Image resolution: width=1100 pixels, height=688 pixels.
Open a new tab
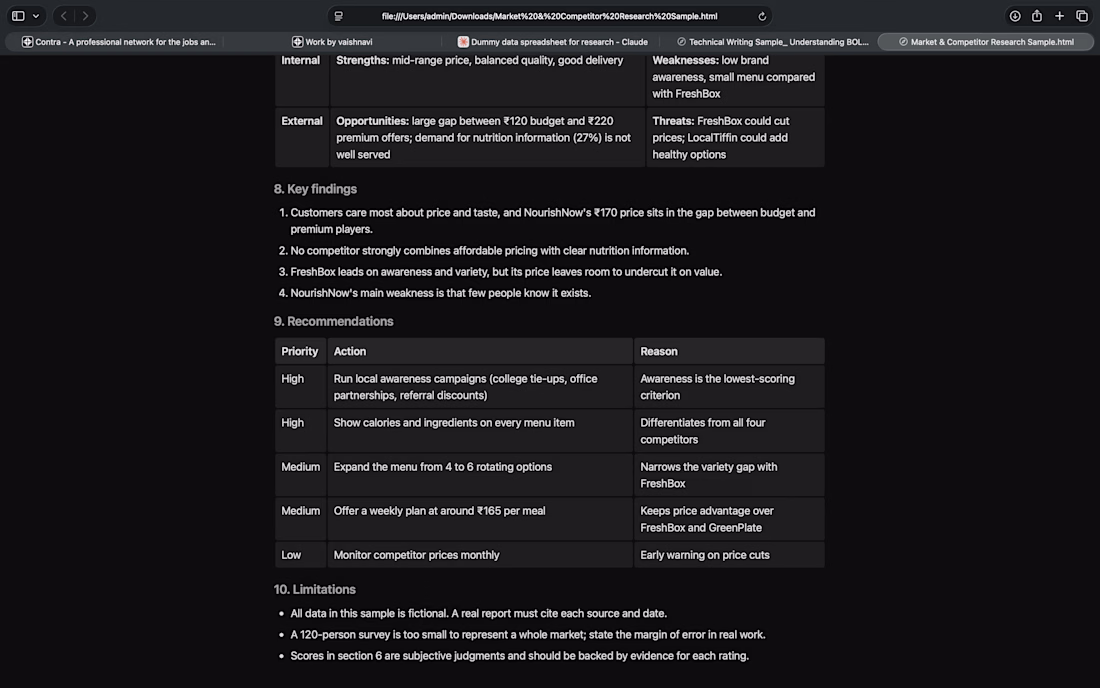tap(1059, 16)
